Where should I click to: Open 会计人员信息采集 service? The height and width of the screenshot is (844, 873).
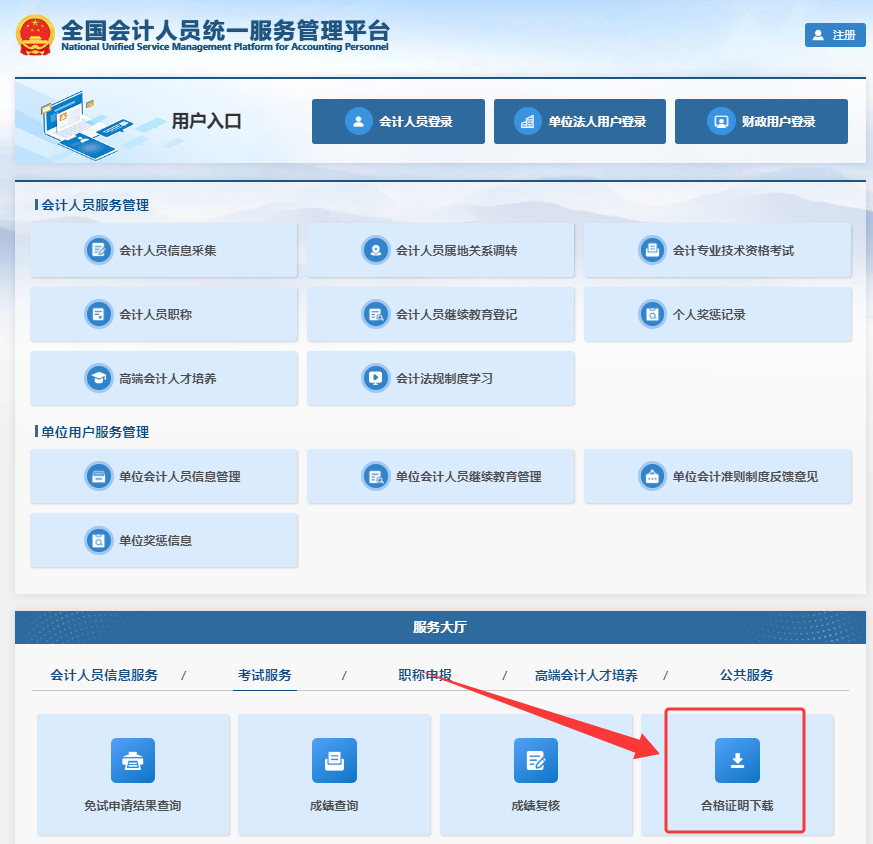[163, 250]
